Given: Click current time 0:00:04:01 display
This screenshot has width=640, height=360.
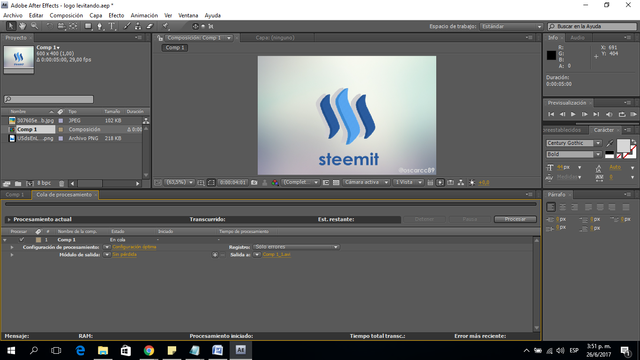Looking at the screenshot, I should (232, 182).
